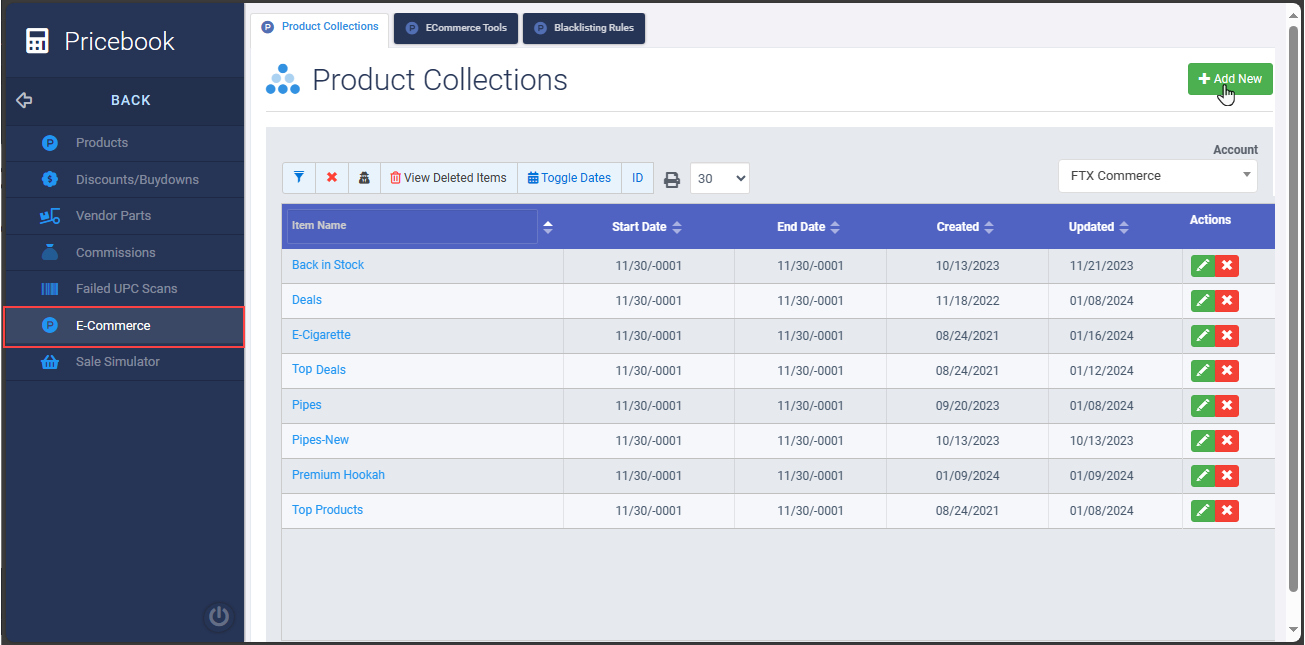Go to Vendor Parts in the sidebar
This screenshot has width=1305, height=645.
123,216
